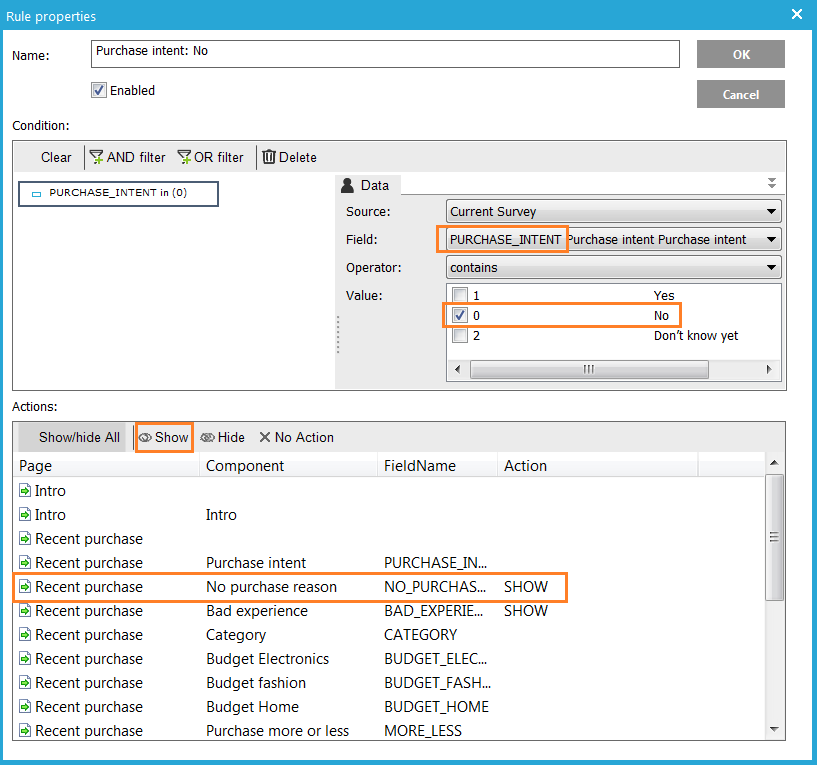The height and width of the screenshot is (768, 819).
Task: Click the OR filter funnel icon
Action: 184,157
